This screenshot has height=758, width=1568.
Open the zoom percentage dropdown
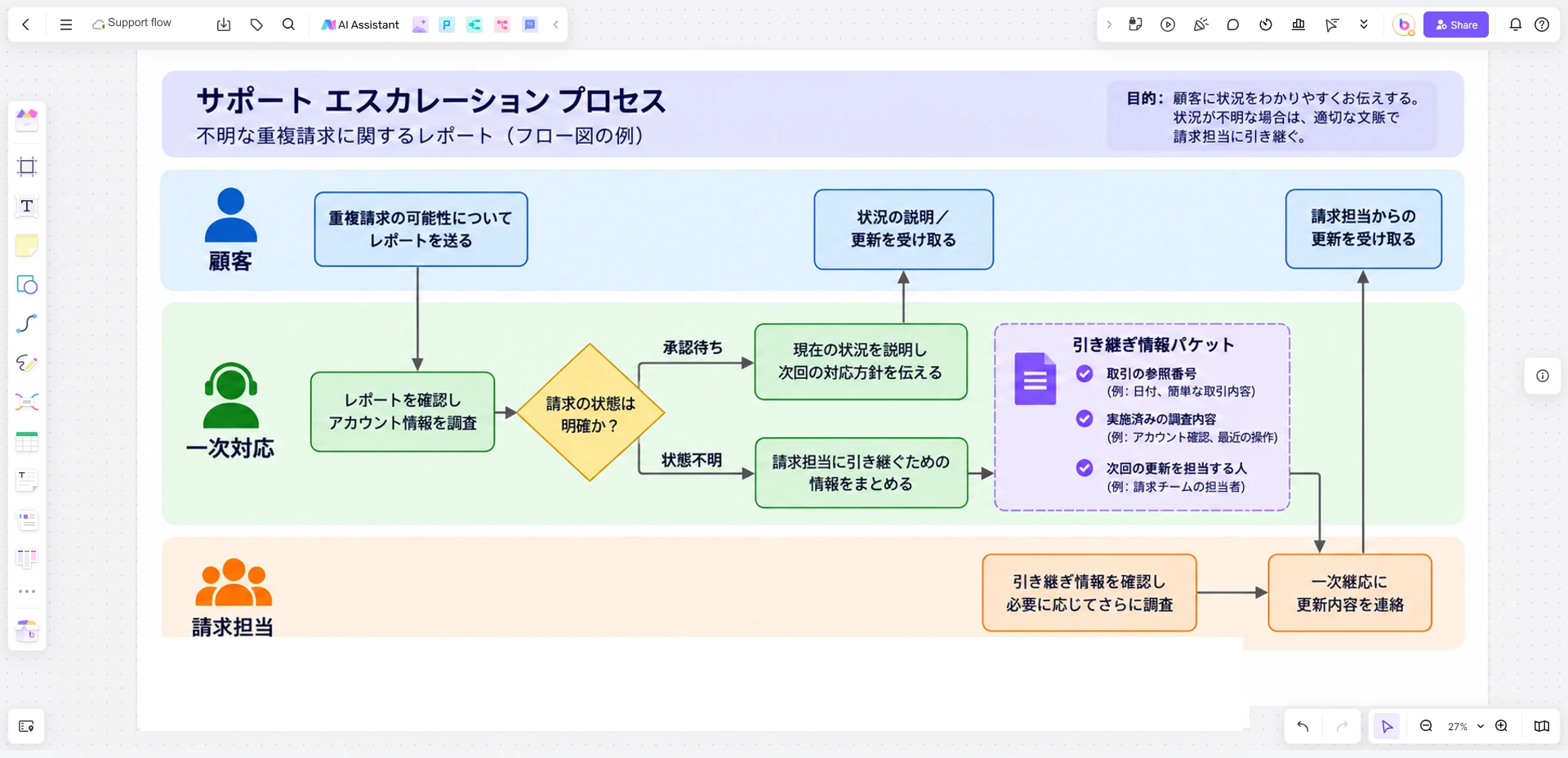[x=1465, y=726]
